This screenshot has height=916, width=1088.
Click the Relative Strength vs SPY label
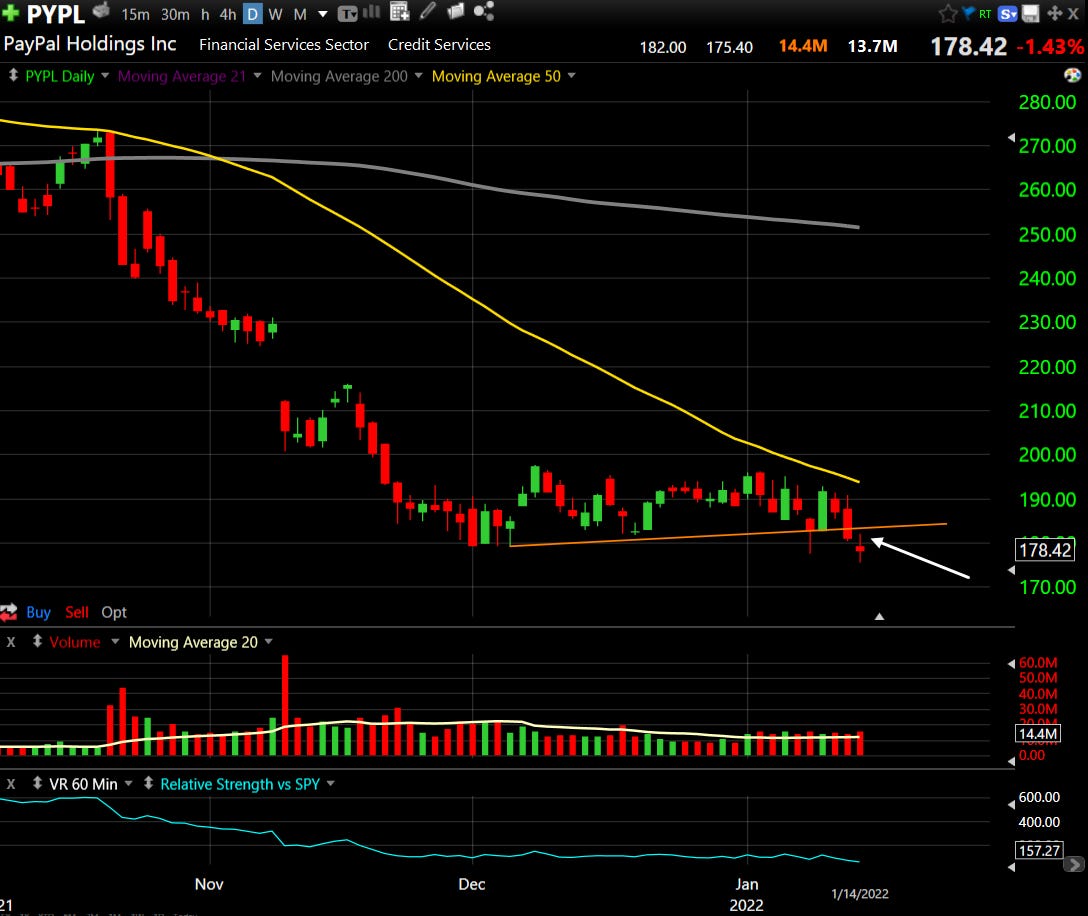point(240,784)
